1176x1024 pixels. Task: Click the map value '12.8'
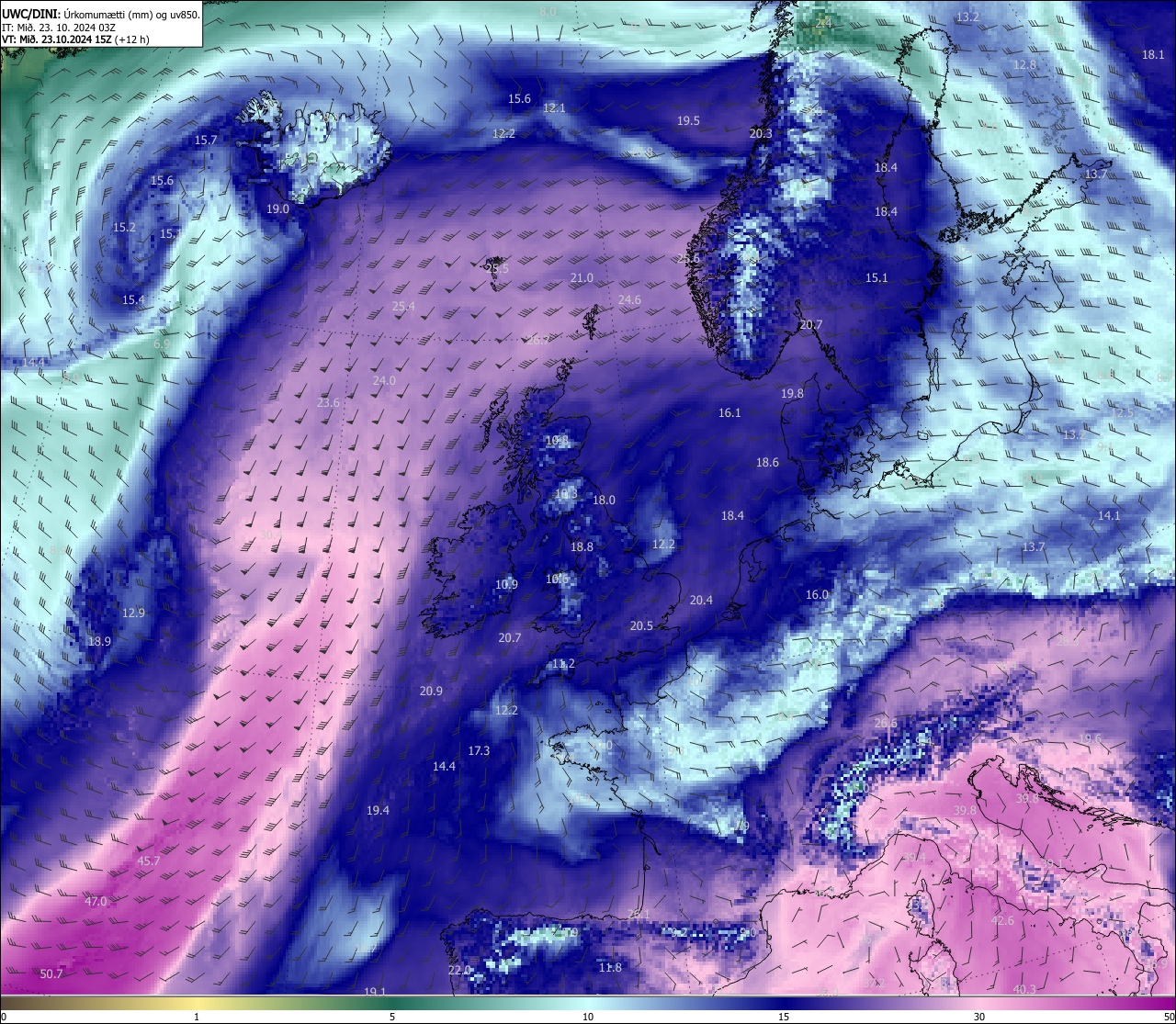point(1024,64)
